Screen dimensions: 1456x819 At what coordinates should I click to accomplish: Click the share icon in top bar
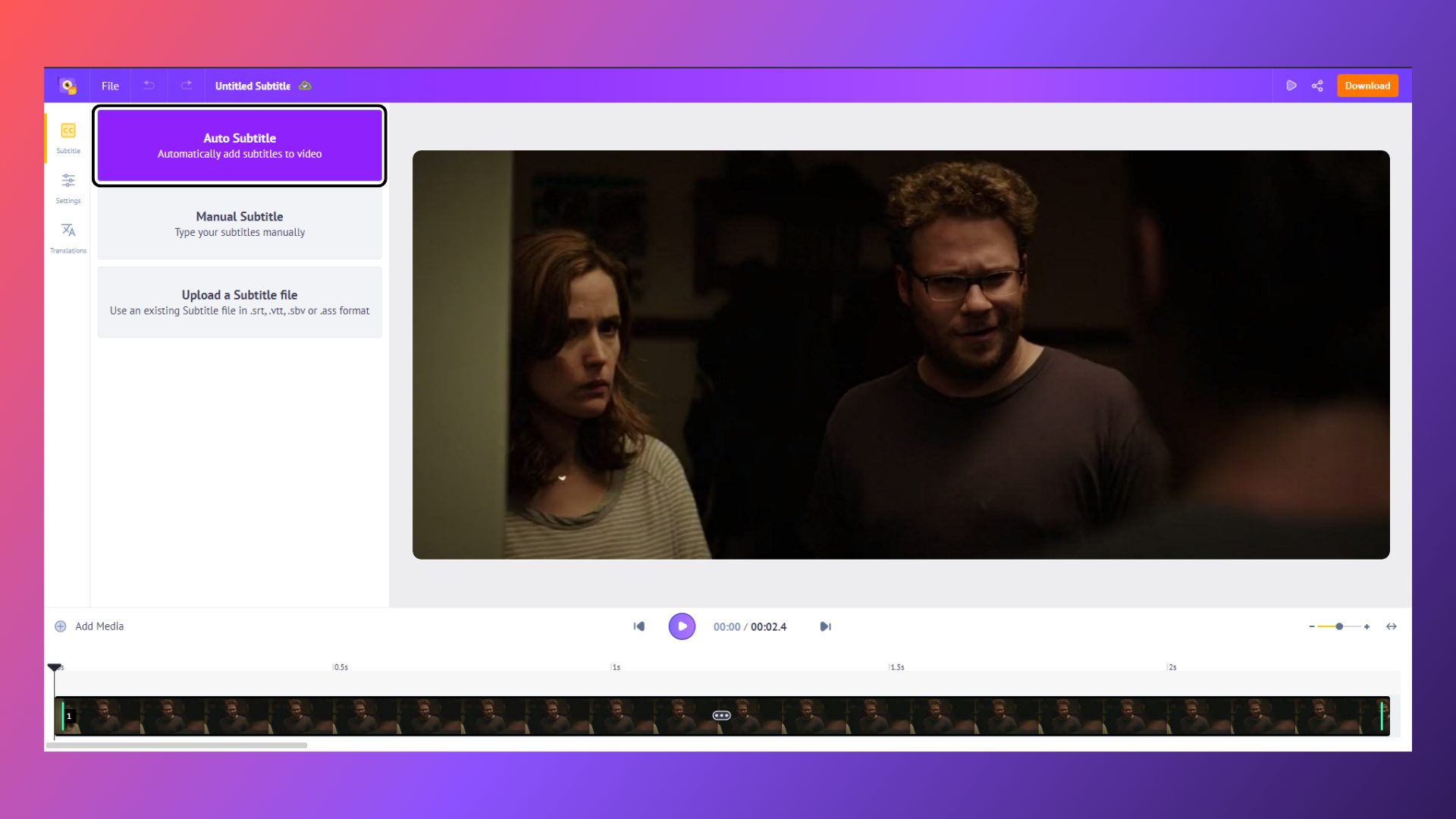coord(1317,86)
